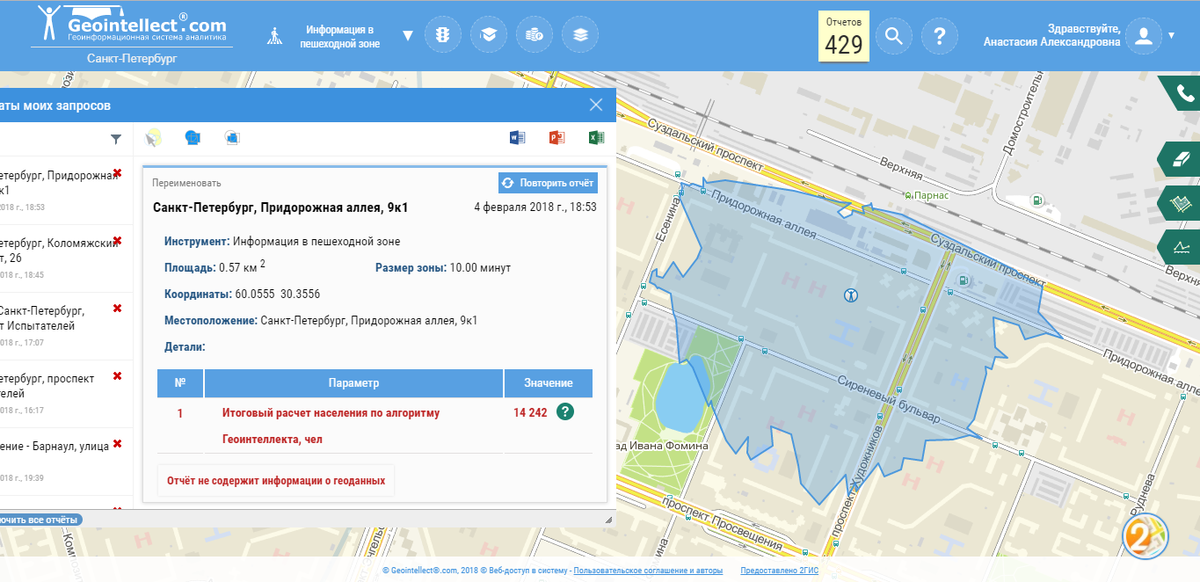Open the tool dropdown beside Информация в пешеходной зоне
This screenshot has width=1200, height=582.
[x=407, y=33]
